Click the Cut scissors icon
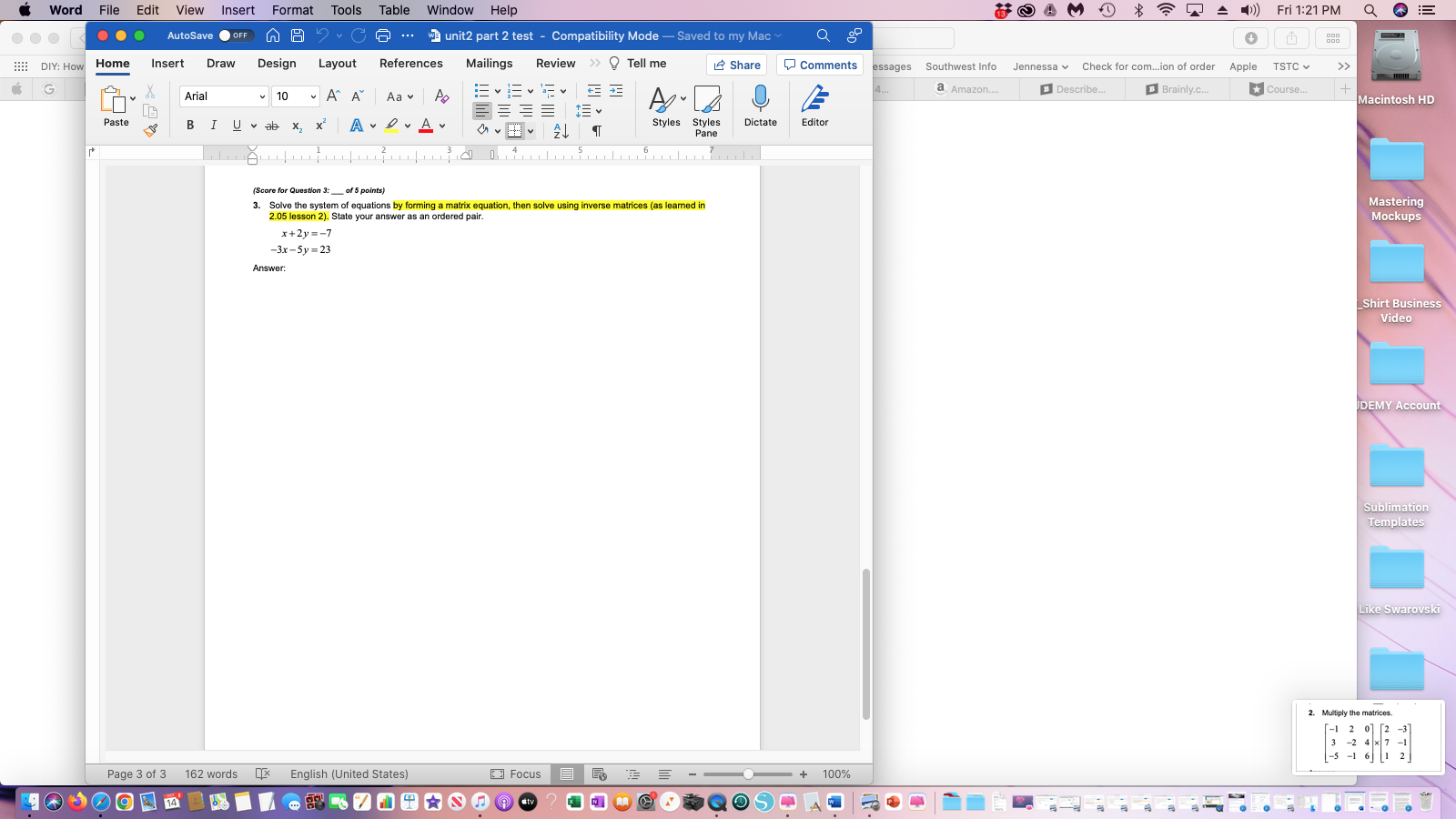Image resolution: width=1456 pixels, height=819 pixels. tap(150, 92)
